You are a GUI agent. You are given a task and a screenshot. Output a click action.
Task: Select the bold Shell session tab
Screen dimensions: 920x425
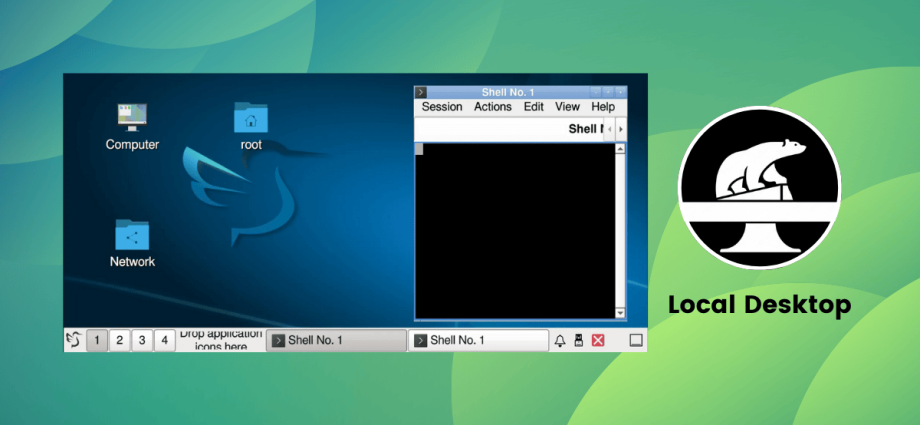coord(585,129)
